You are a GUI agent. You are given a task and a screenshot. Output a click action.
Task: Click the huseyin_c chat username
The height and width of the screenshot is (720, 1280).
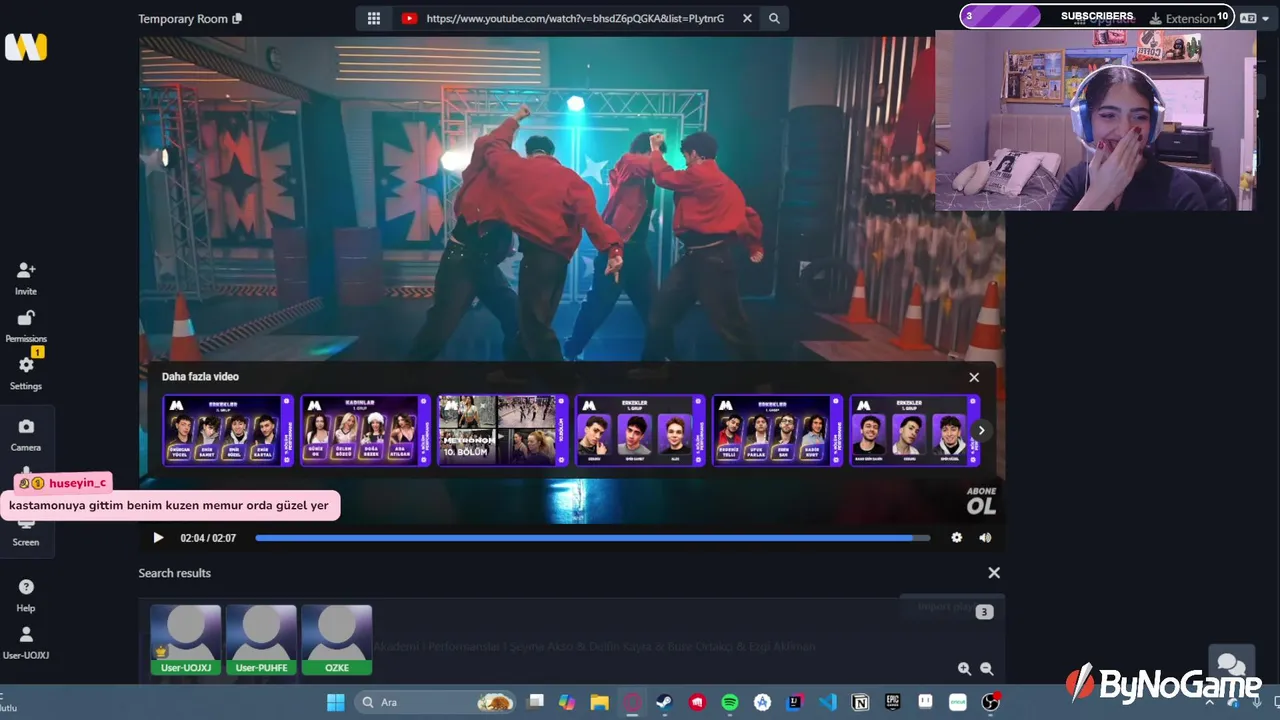tap(77, 483)
